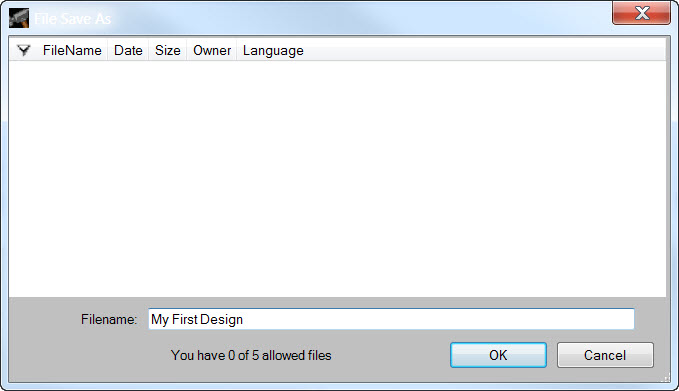Sort files by the Size column header
Screen dimensions: 679x391
(168, 50)
